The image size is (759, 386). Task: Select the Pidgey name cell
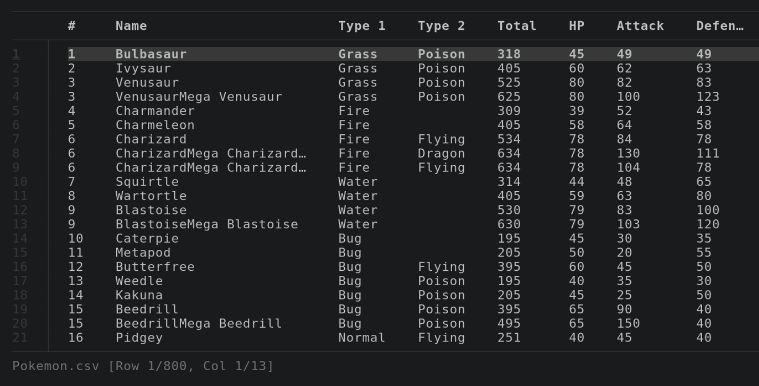[139, 338]
